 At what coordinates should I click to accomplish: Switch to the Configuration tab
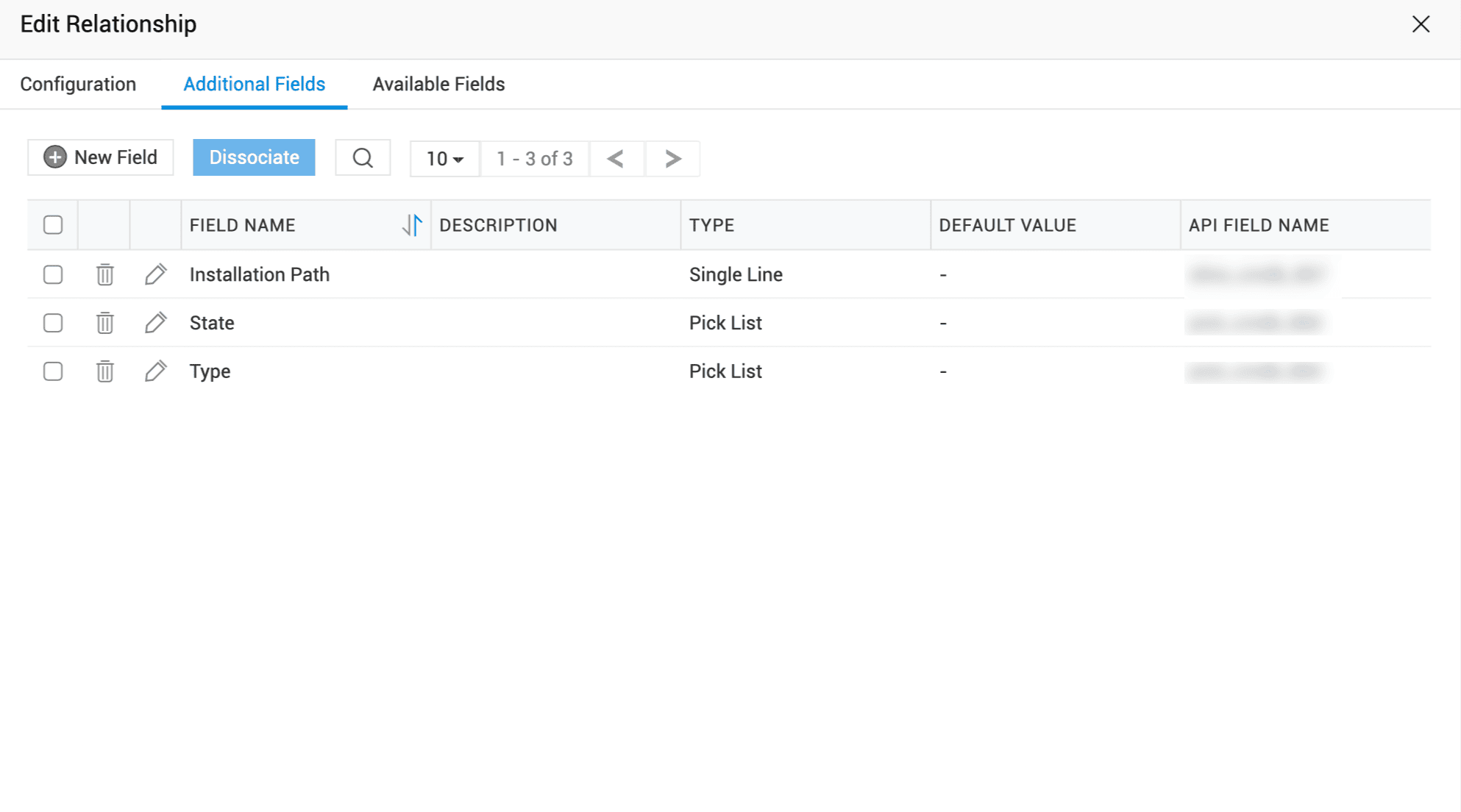[x=78, y=85]
